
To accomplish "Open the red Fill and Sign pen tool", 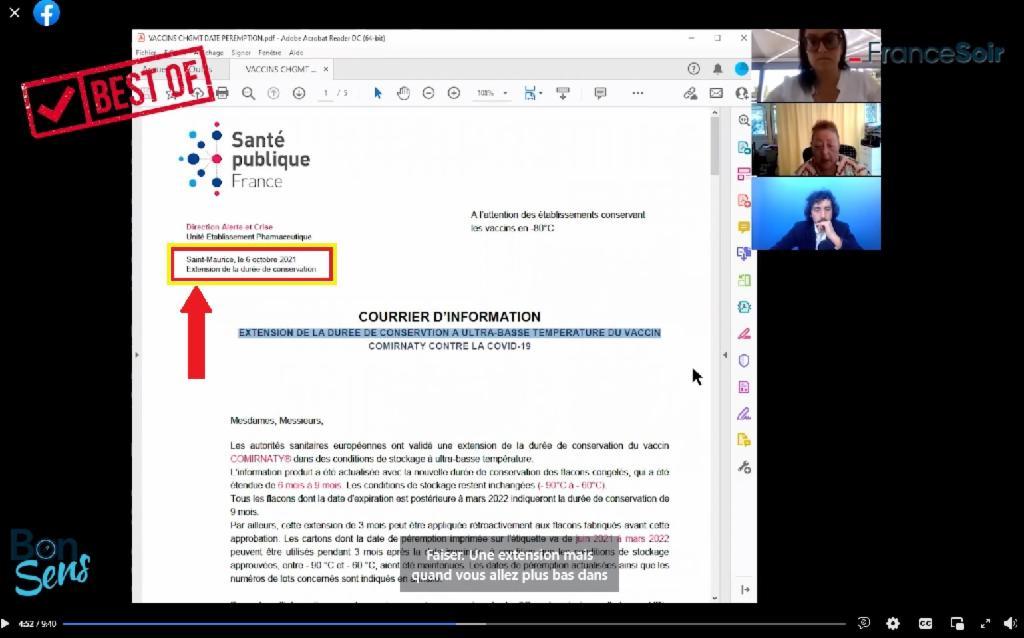I will (x=744, y=334).
